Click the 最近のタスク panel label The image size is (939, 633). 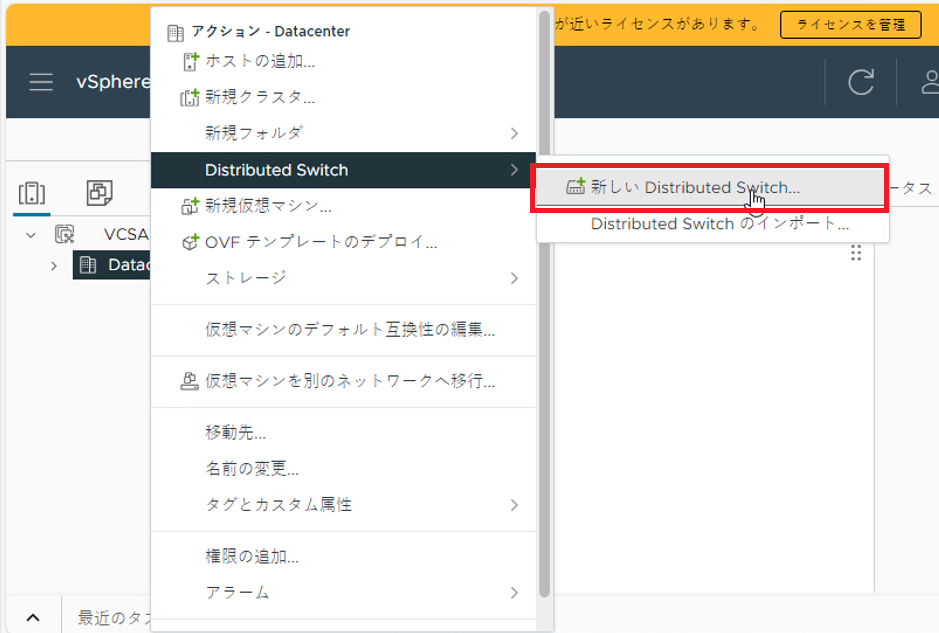point(114,617)
